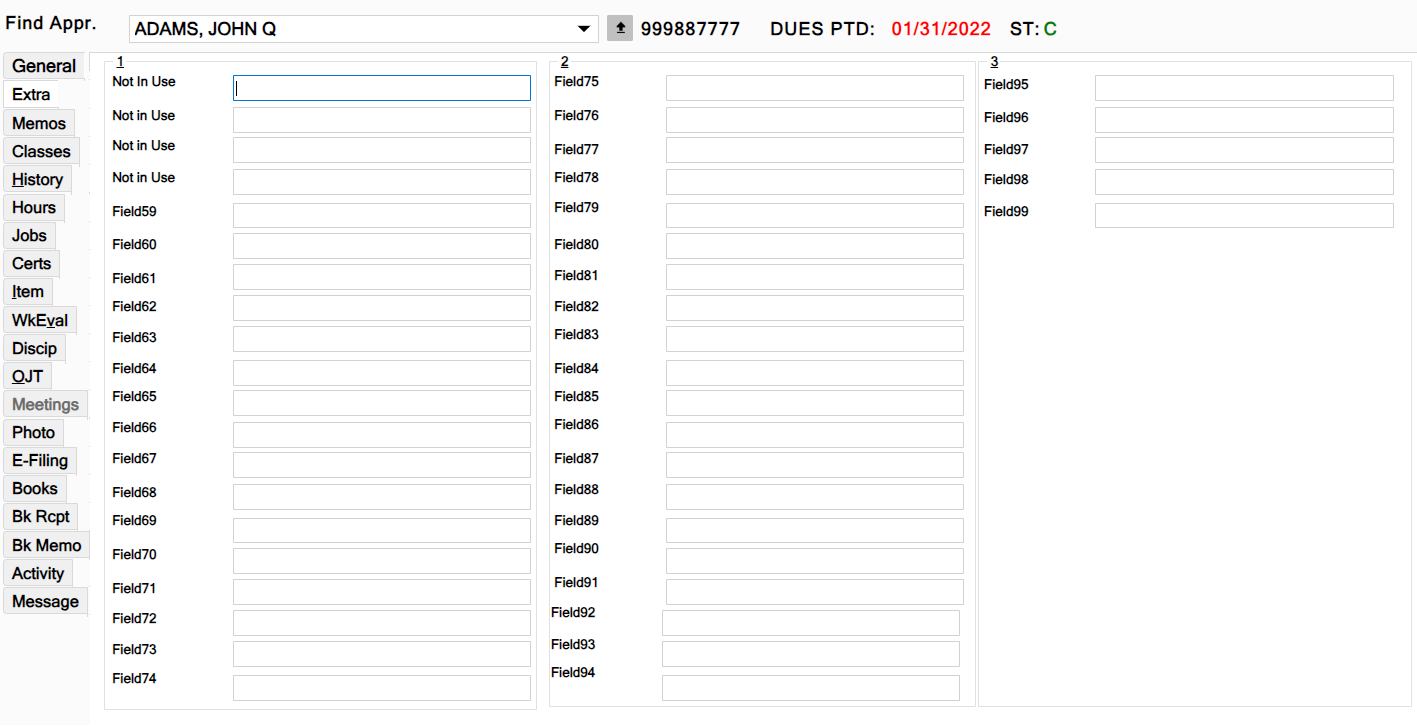The width and height of the screenshot is (1417, 726).
Task: Switch to the Activity tab
Action: pyautogui.click(x=38, y=574)
